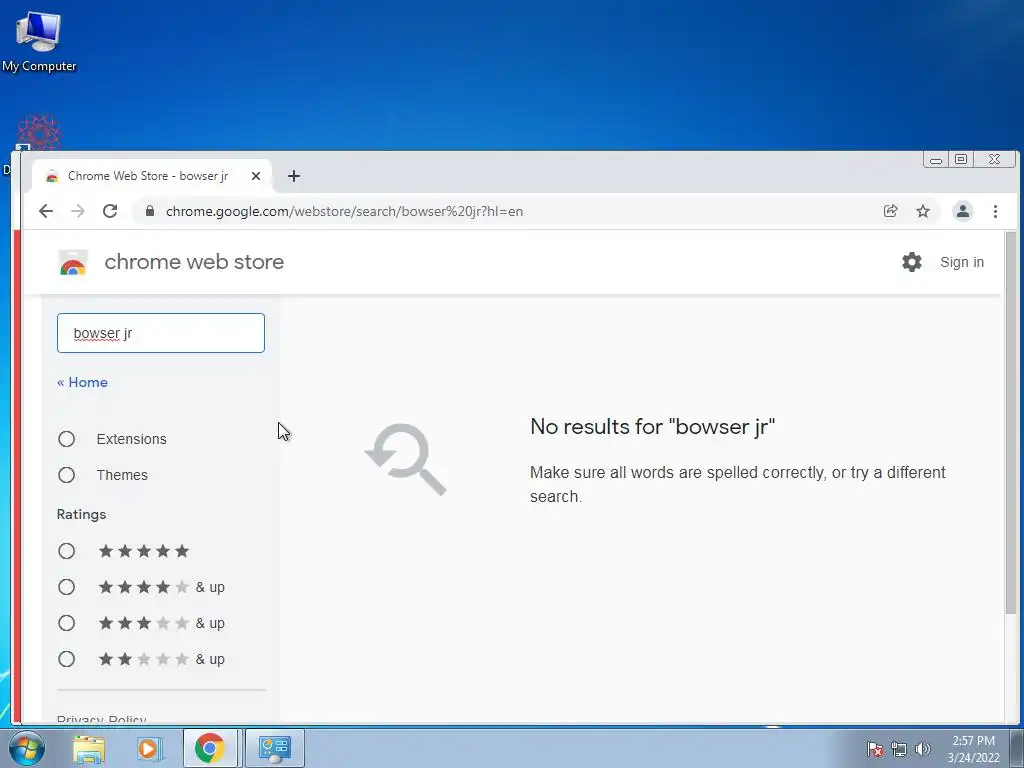Open the network tray icon
1024x768 pixels.
point(899,748)
